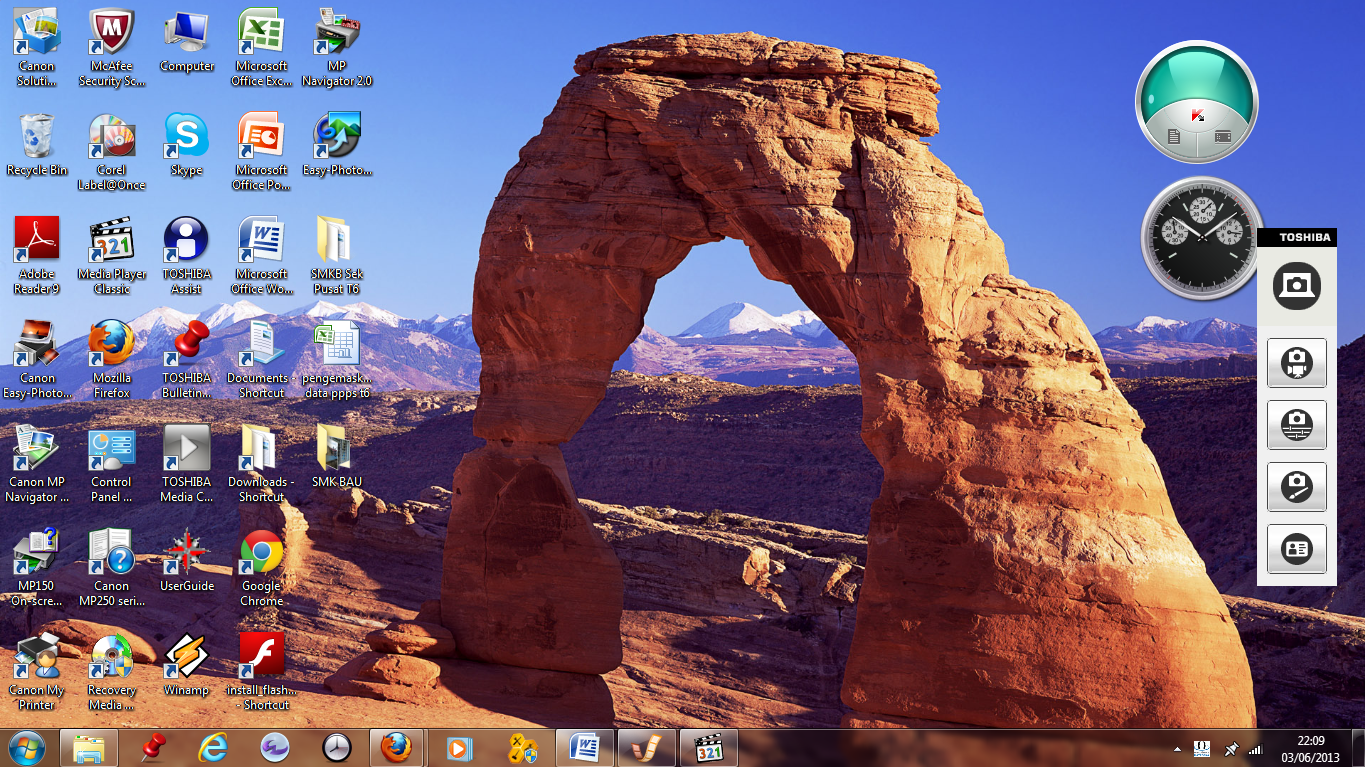Viewport: 1365px width, 767px height.
Task: Open Adobe Reader 9 shortcut
Action: (x=37, y=255)
